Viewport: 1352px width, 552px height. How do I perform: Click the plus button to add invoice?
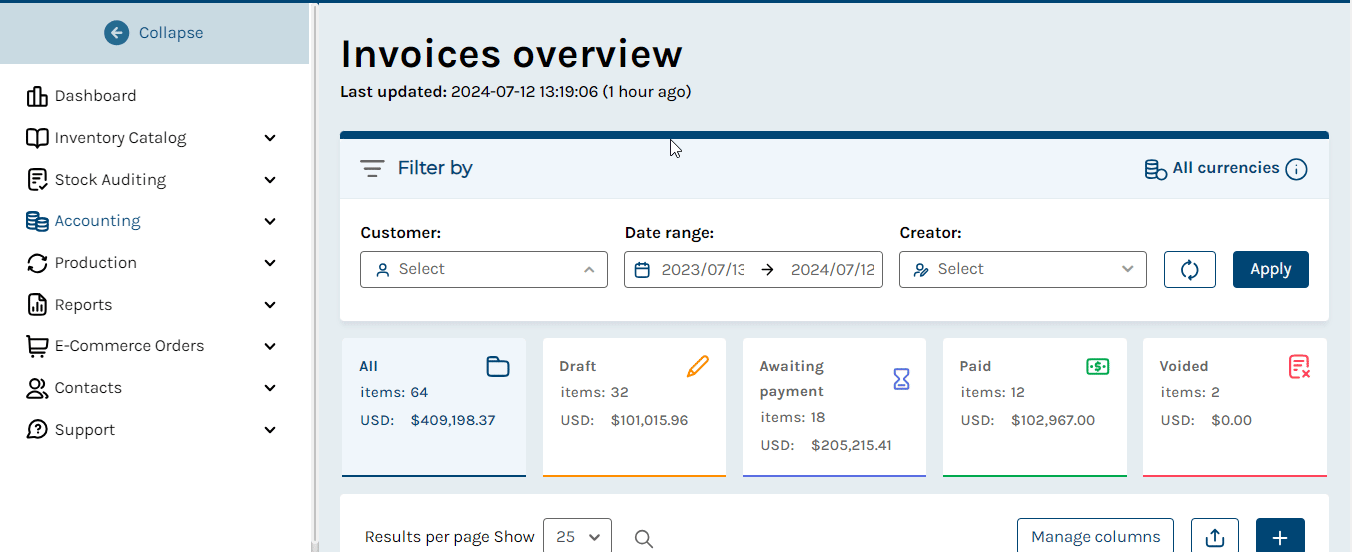point(1280,537)
